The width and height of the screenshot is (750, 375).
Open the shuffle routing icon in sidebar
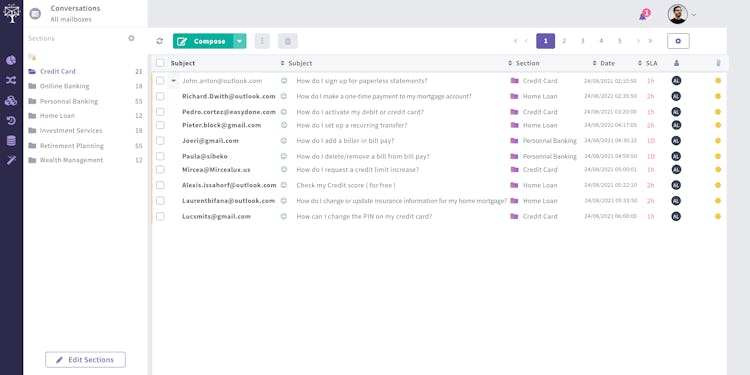[11, 80]
